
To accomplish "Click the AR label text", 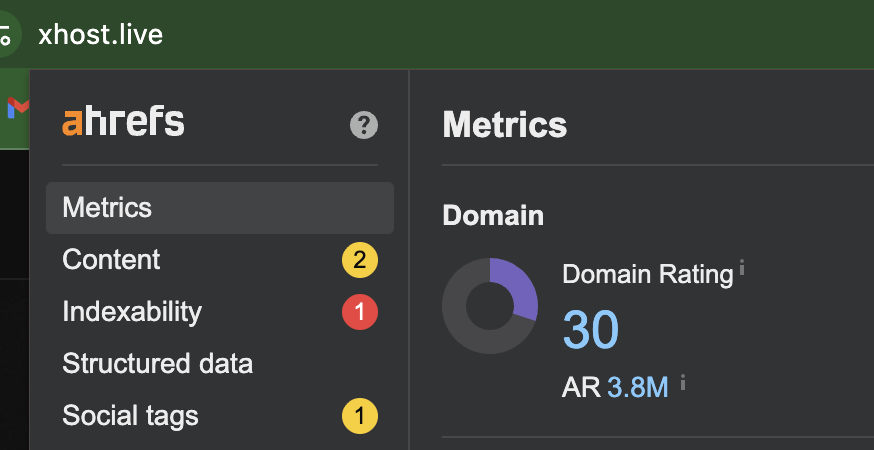I will coord(581,388).
